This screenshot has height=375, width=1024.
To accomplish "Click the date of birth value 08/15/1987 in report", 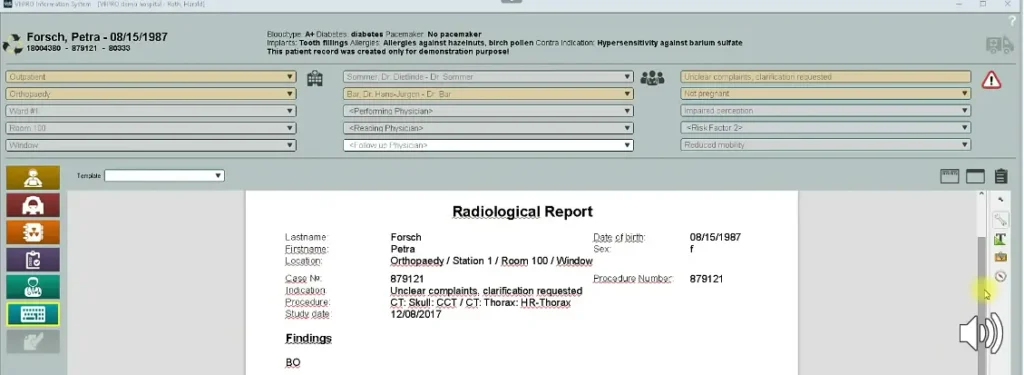I will [x=715, y=237].
